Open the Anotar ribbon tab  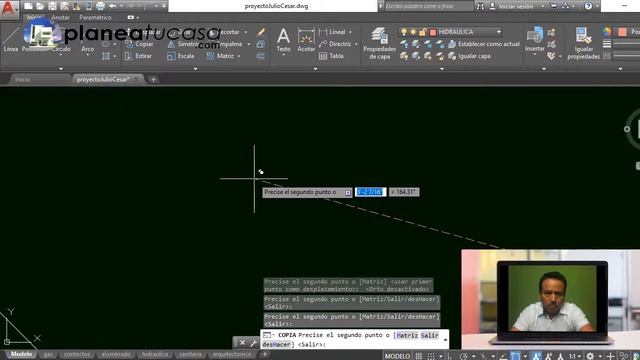click(60, 18)
